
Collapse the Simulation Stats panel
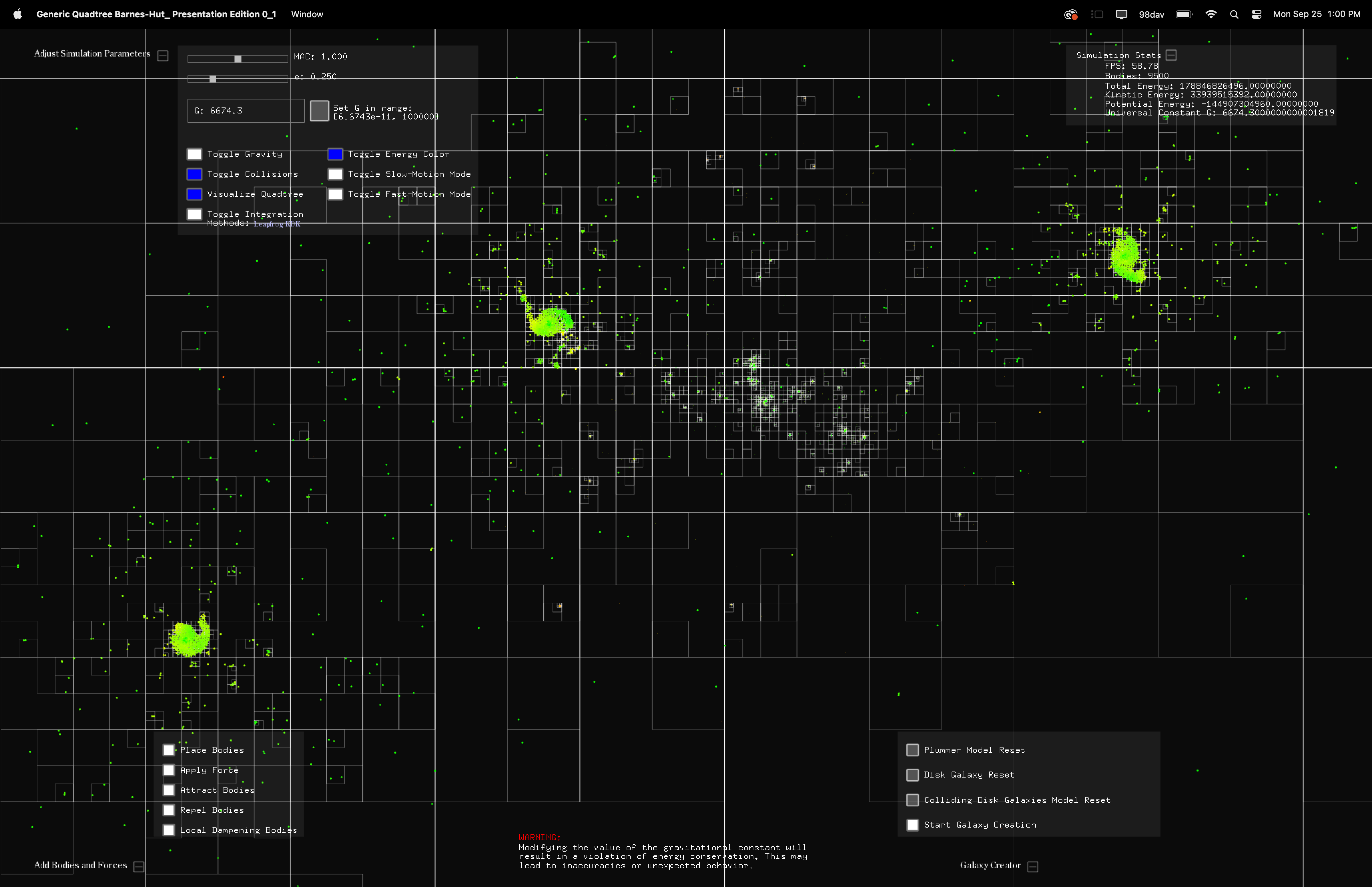pyautogui.click(x=1171, y=55)
